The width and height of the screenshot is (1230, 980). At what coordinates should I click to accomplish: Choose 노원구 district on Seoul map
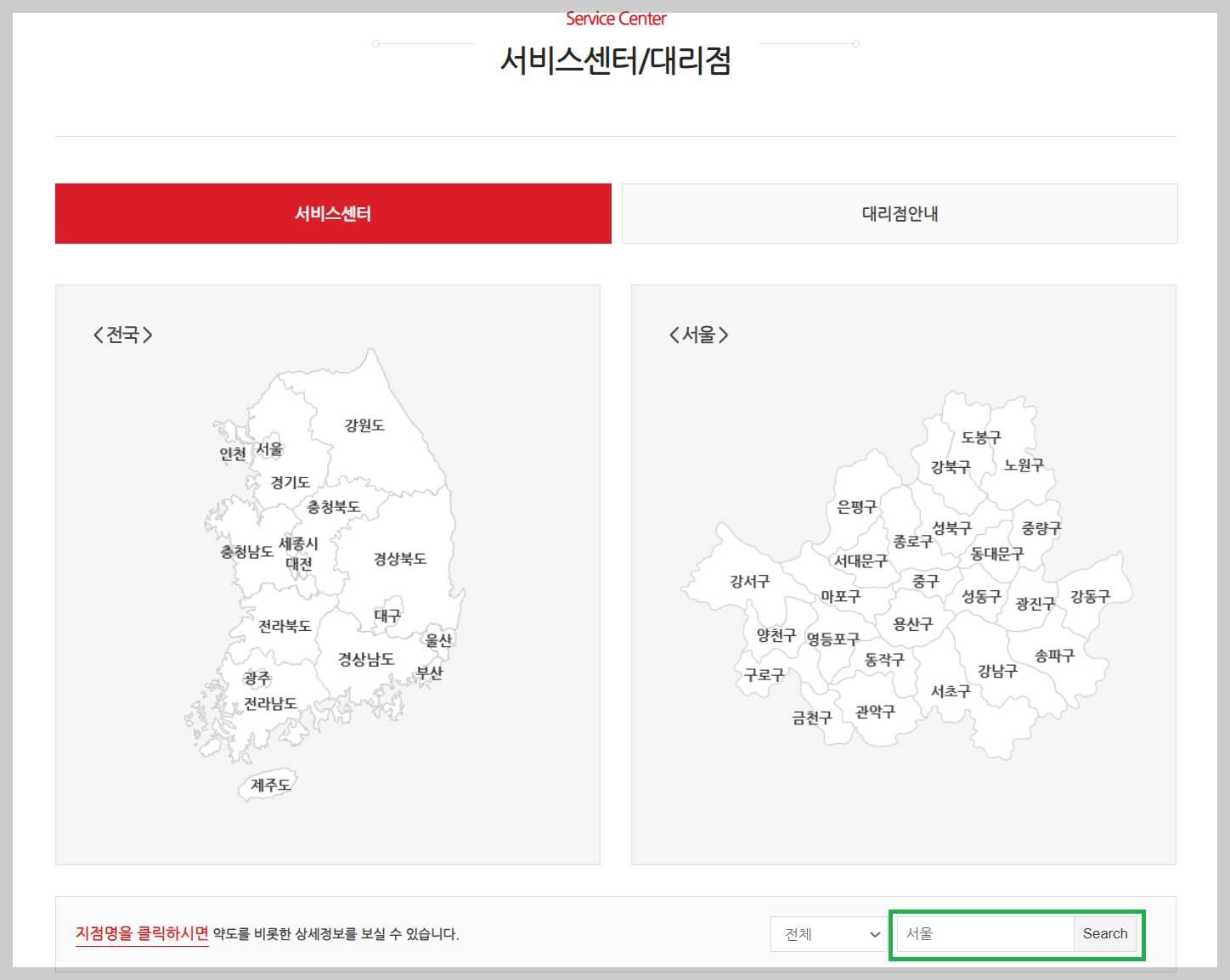point(1024,465)
